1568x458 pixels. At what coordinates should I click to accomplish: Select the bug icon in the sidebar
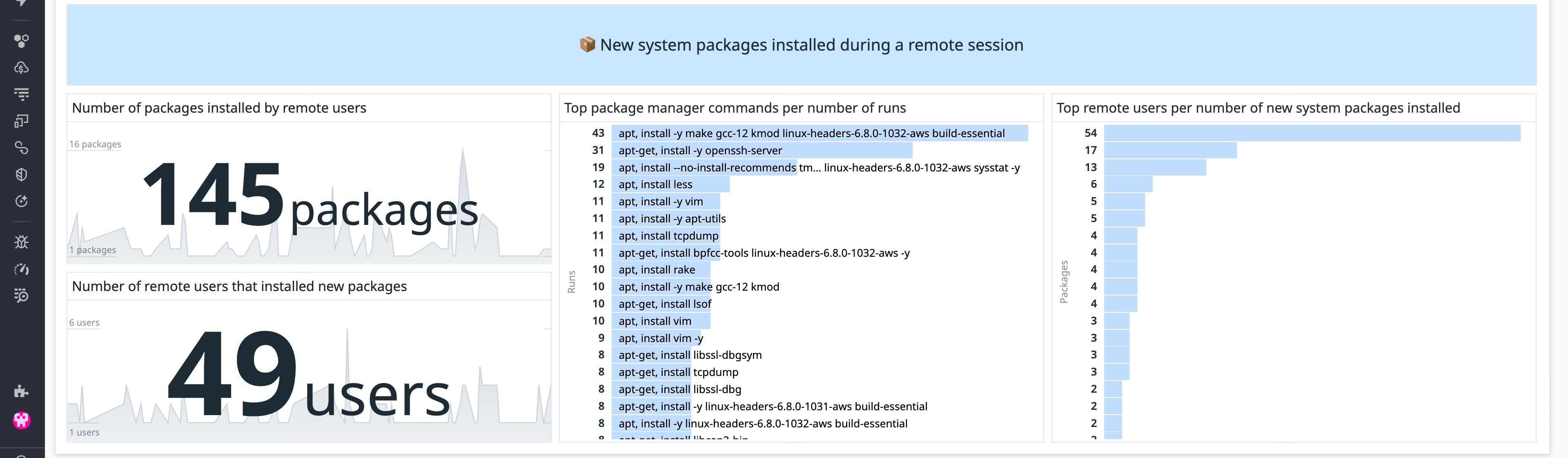coord(22,242)
